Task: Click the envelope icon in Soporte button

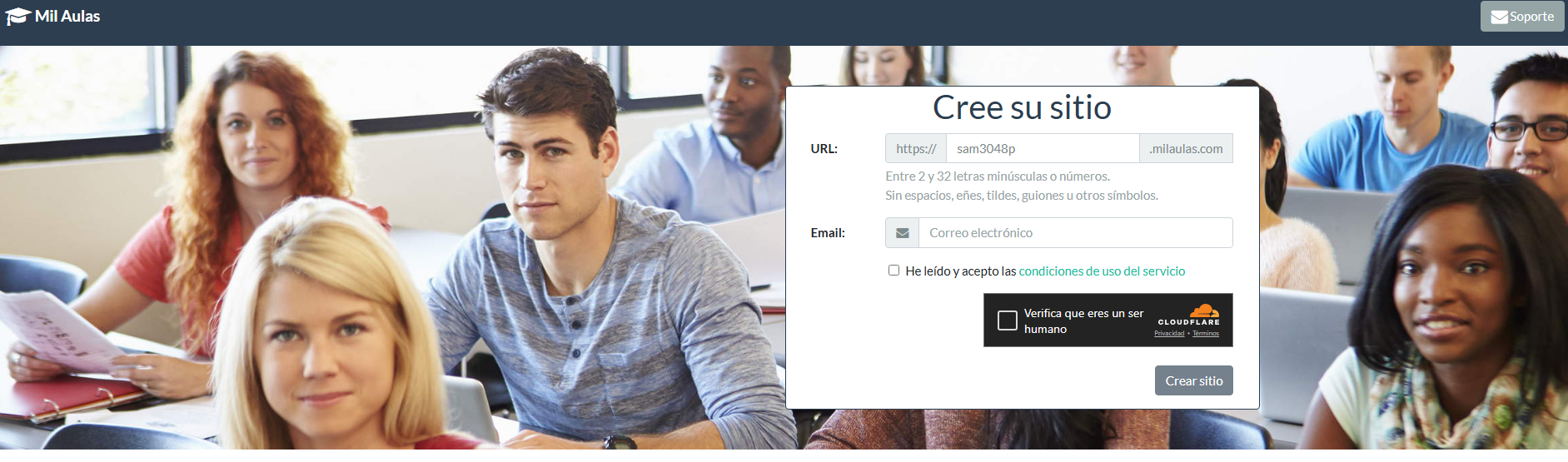Action: [x=1499, y=17]
